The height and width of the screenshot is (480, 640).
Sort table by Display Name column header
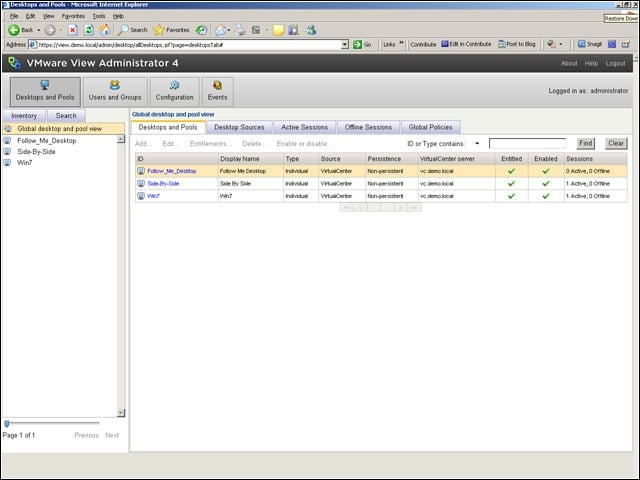(251, 159)
